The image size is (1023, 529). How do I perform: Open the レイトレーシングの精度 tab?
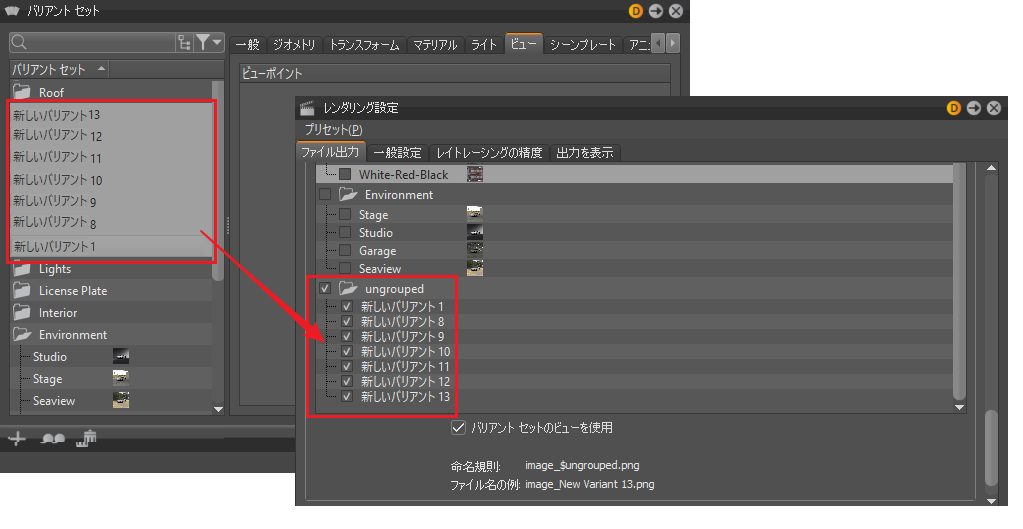489,153
